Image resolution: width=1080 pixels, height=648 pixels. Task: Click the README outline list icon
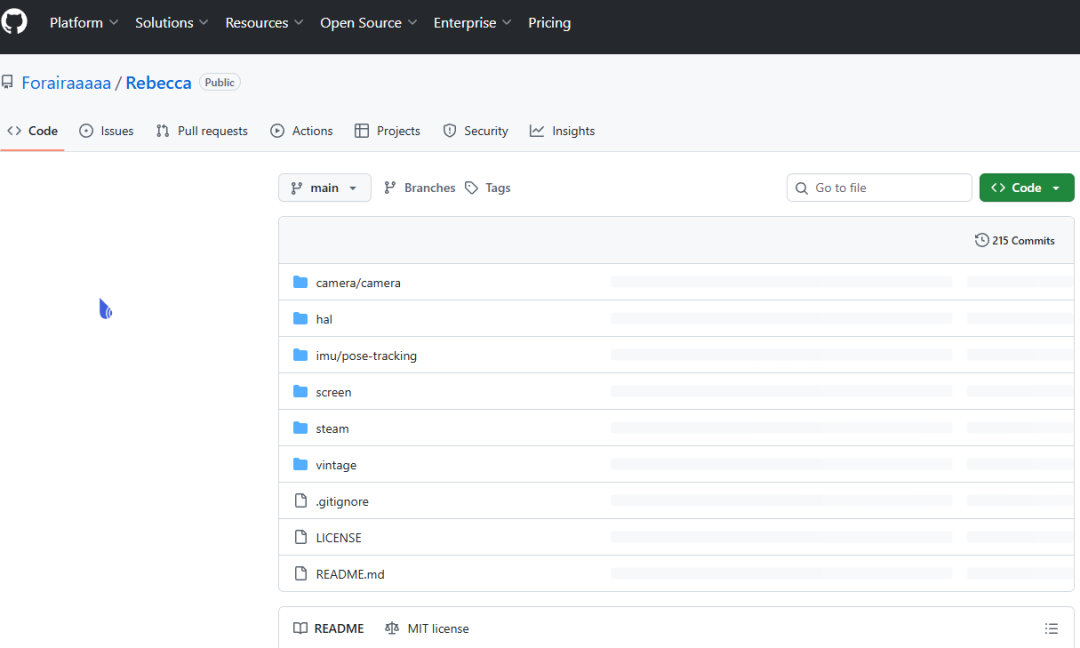point(1051,628)
